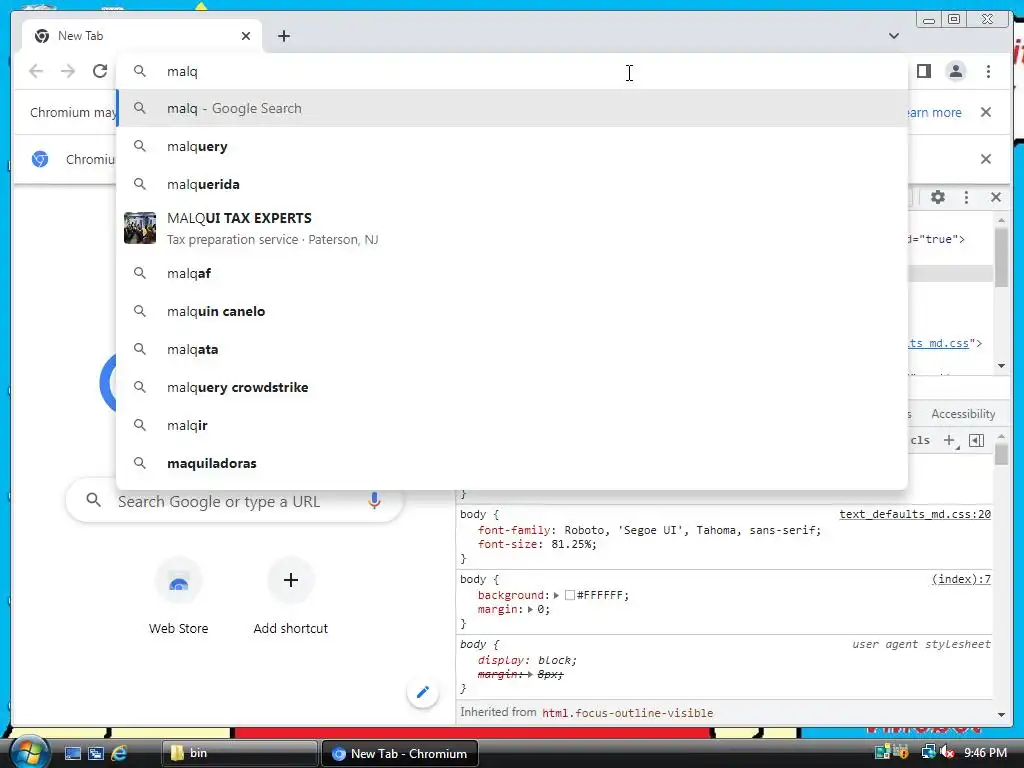Expand the background property triangle

click(x=556, y=595)
